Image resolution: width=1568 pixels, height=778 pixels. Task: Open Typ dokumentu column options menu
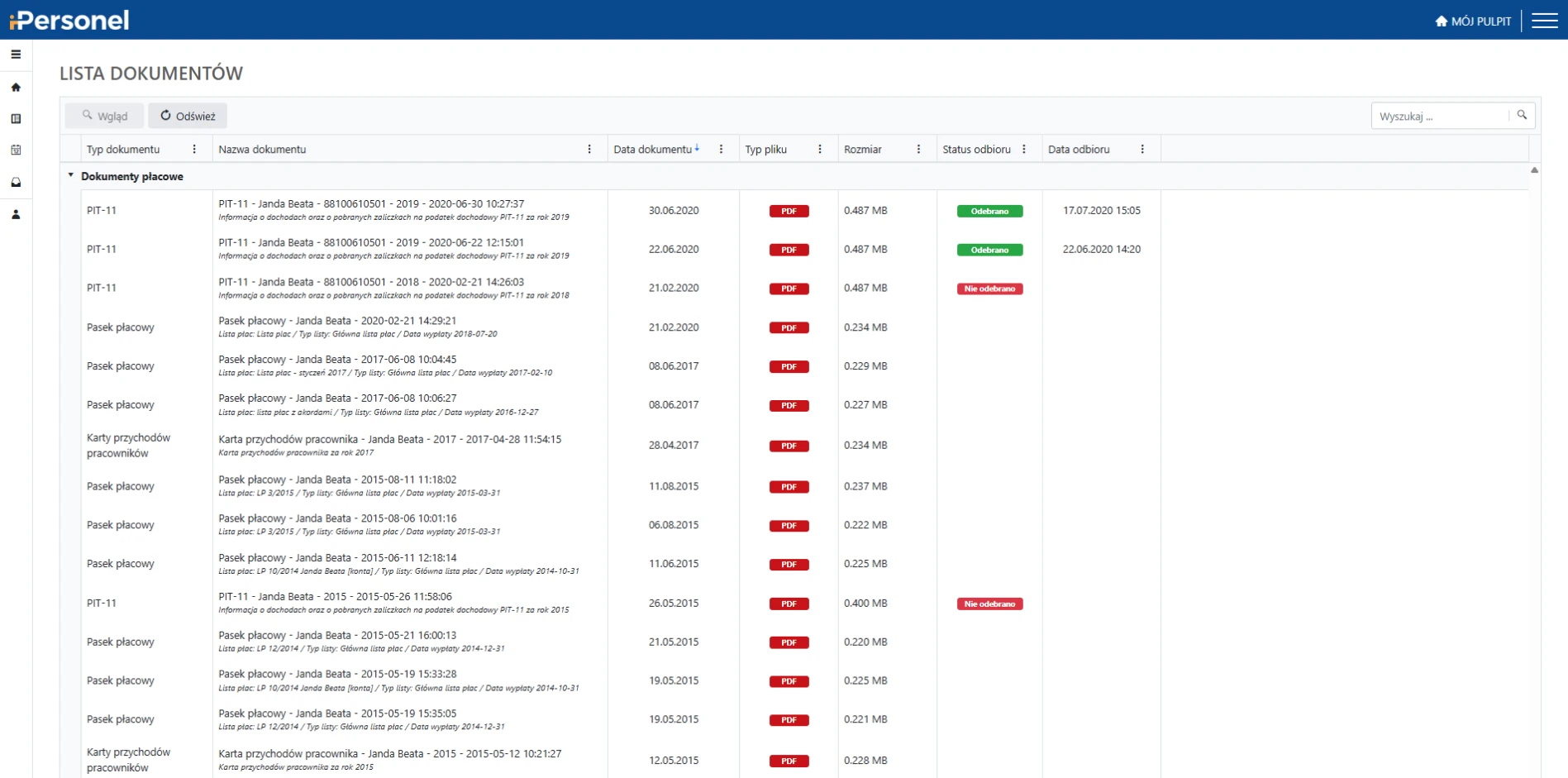194,150
